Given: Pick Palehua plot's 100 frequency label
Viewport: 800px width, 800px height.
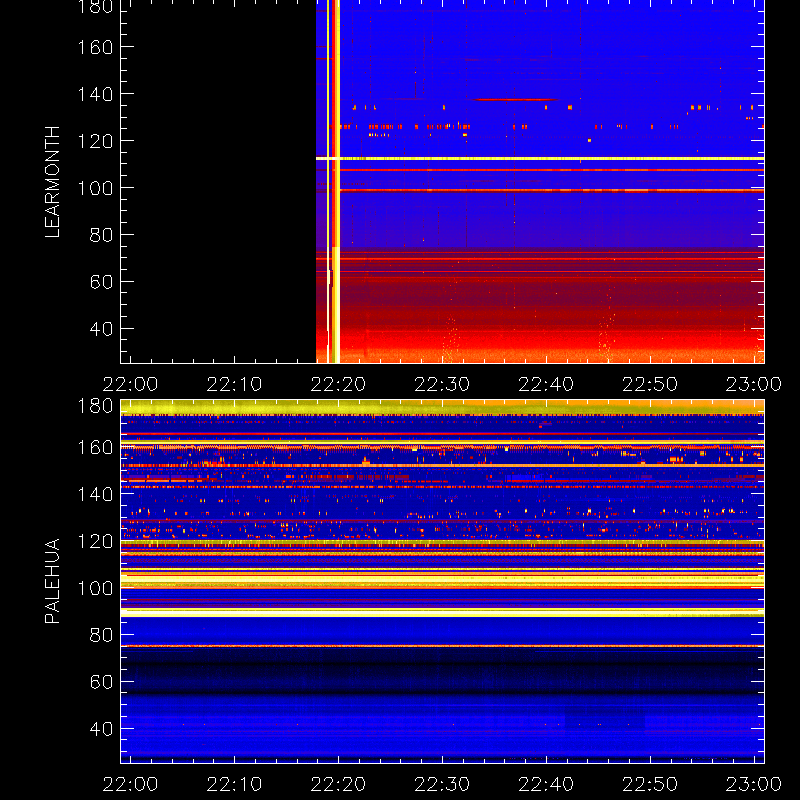Looking at the screenshot, I should (x=95, y=588).
